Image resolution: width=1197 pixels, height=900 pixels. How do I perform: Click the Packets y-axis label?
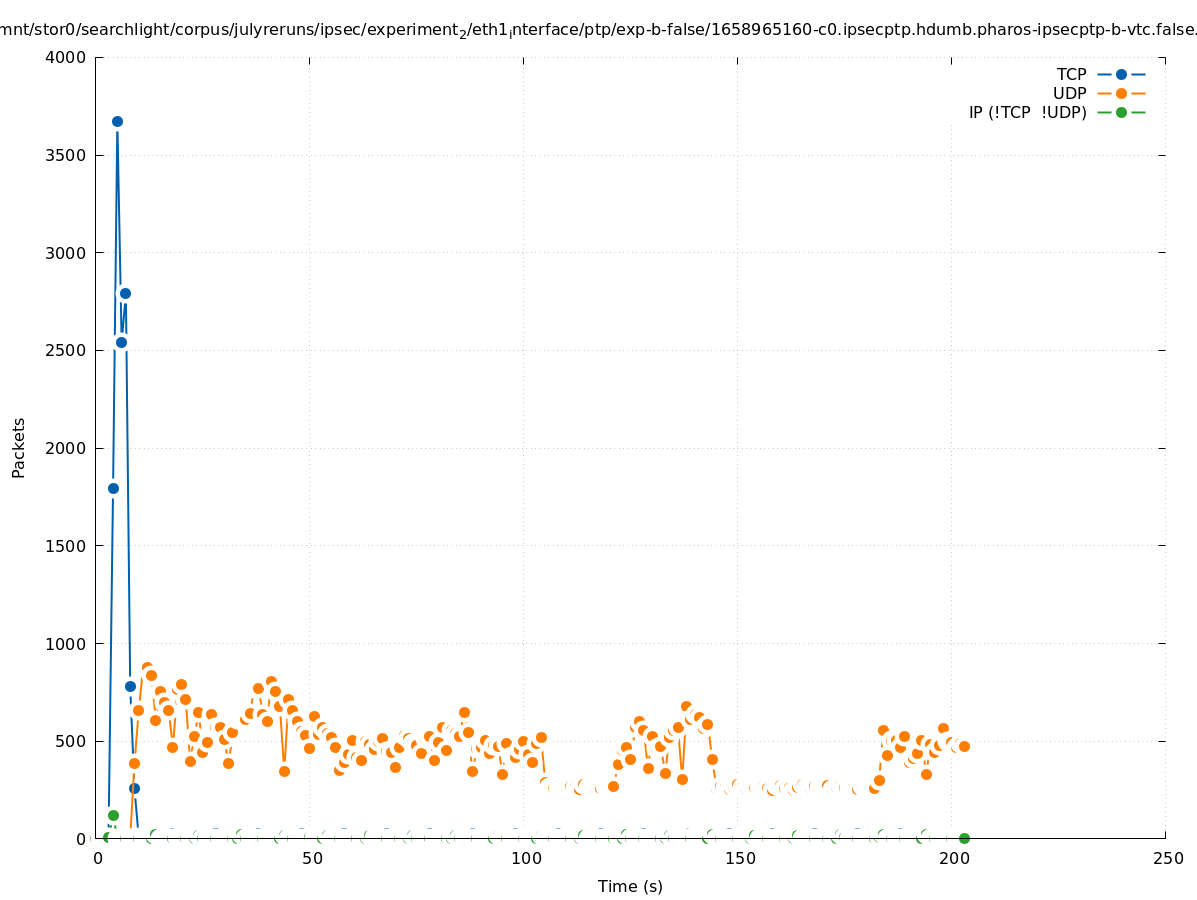click(x=19, y=448)
